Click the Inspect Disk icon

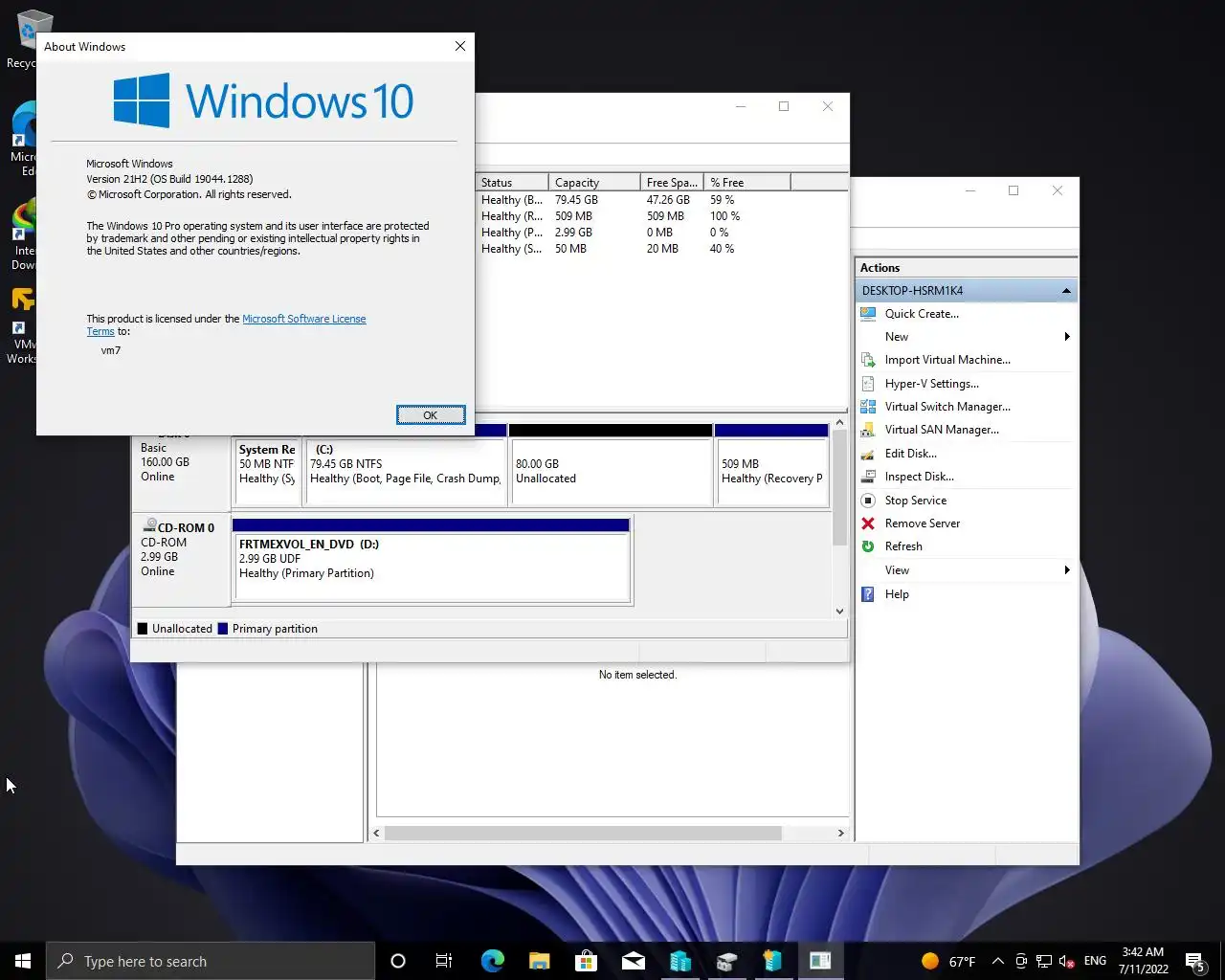click(868, 477)
